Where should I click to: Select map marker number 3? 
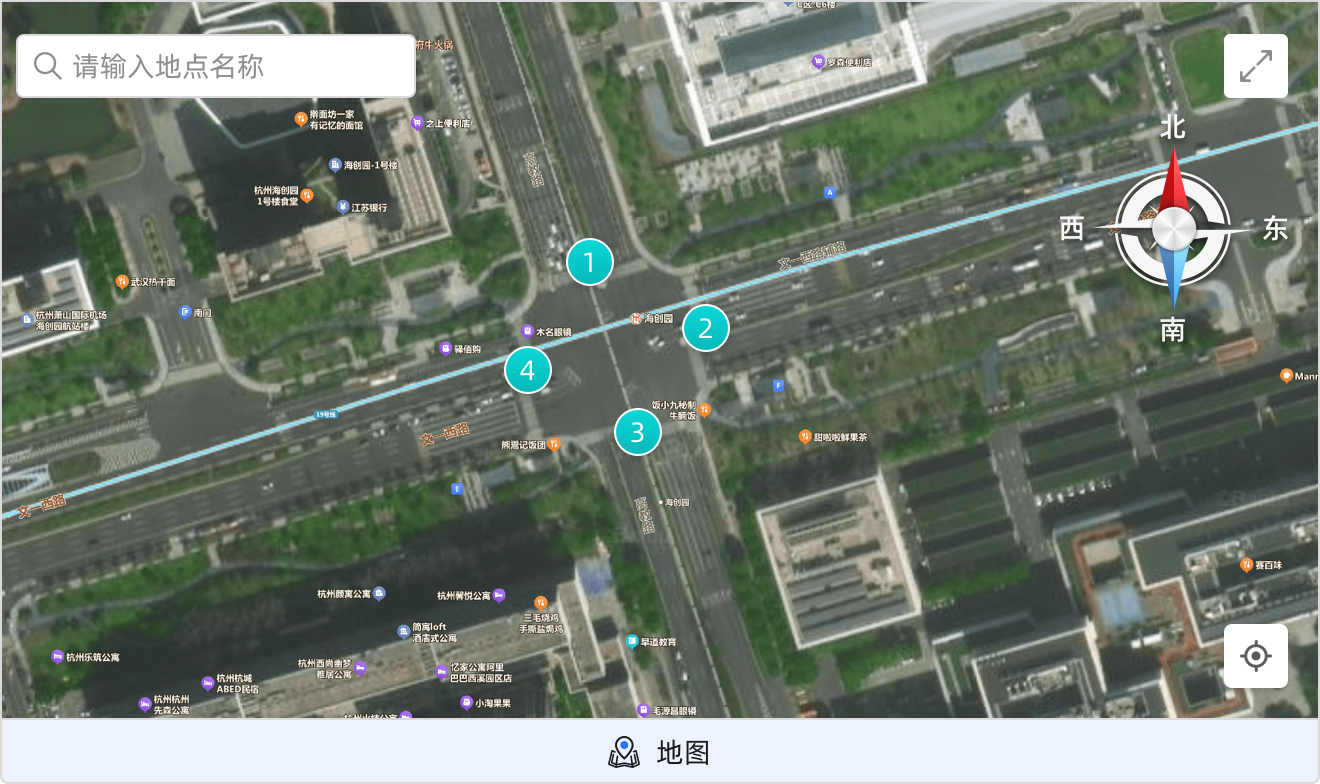tap(637, 433)
